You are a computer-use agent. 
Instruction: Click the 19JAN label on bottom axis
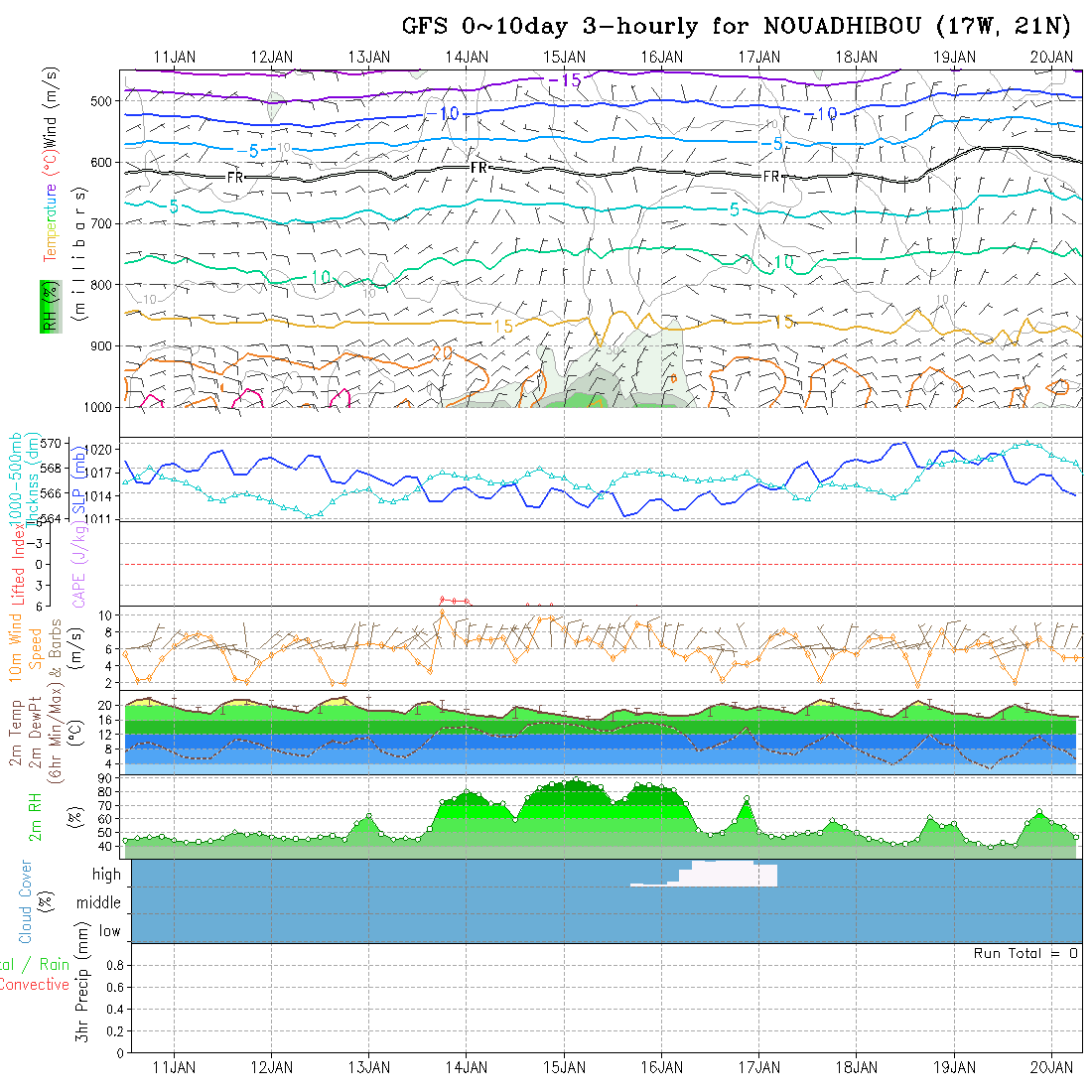954,1067
